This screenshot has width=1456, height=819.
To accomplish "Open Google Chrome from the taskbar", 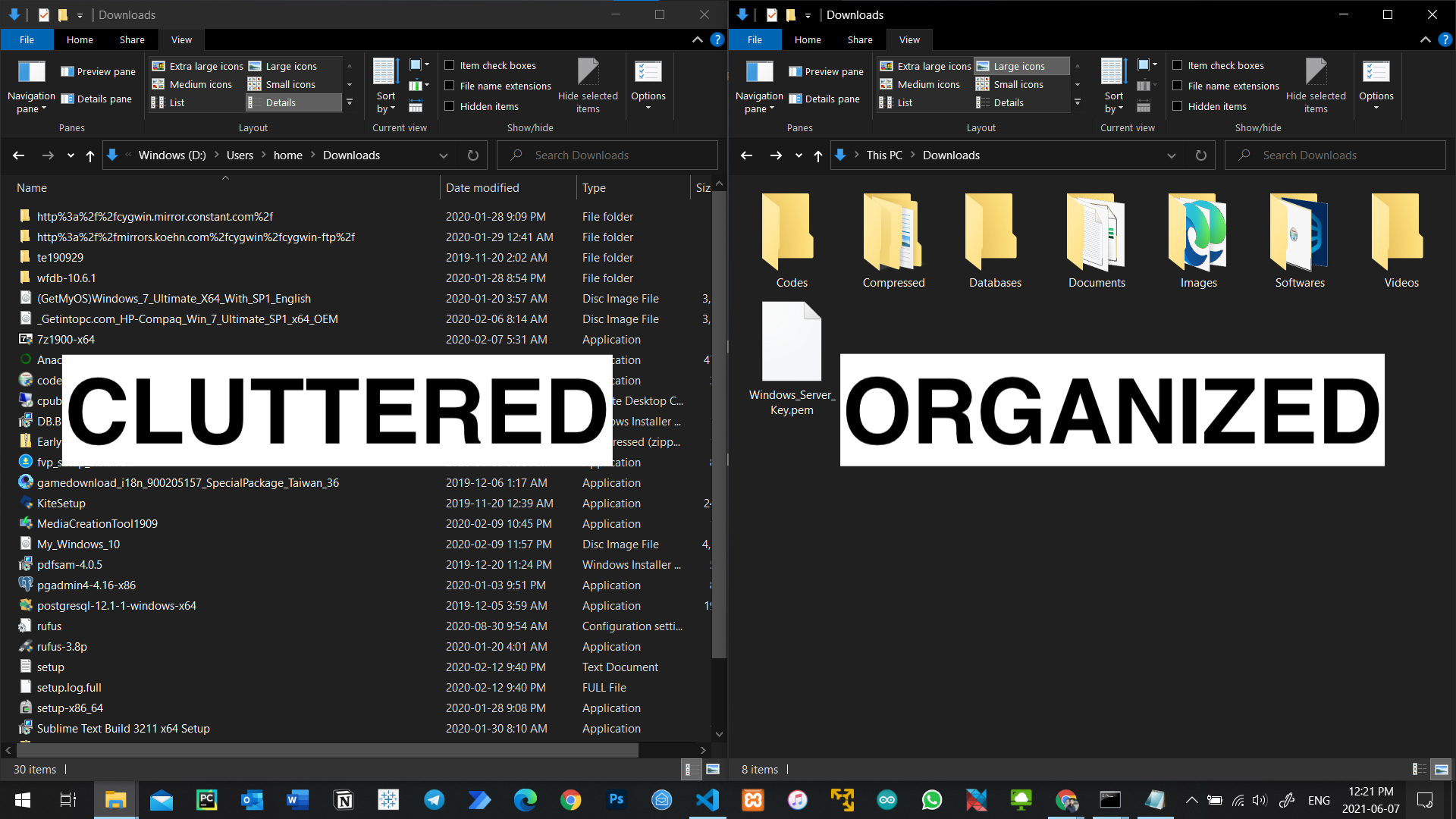I will [x=570, y=800].
